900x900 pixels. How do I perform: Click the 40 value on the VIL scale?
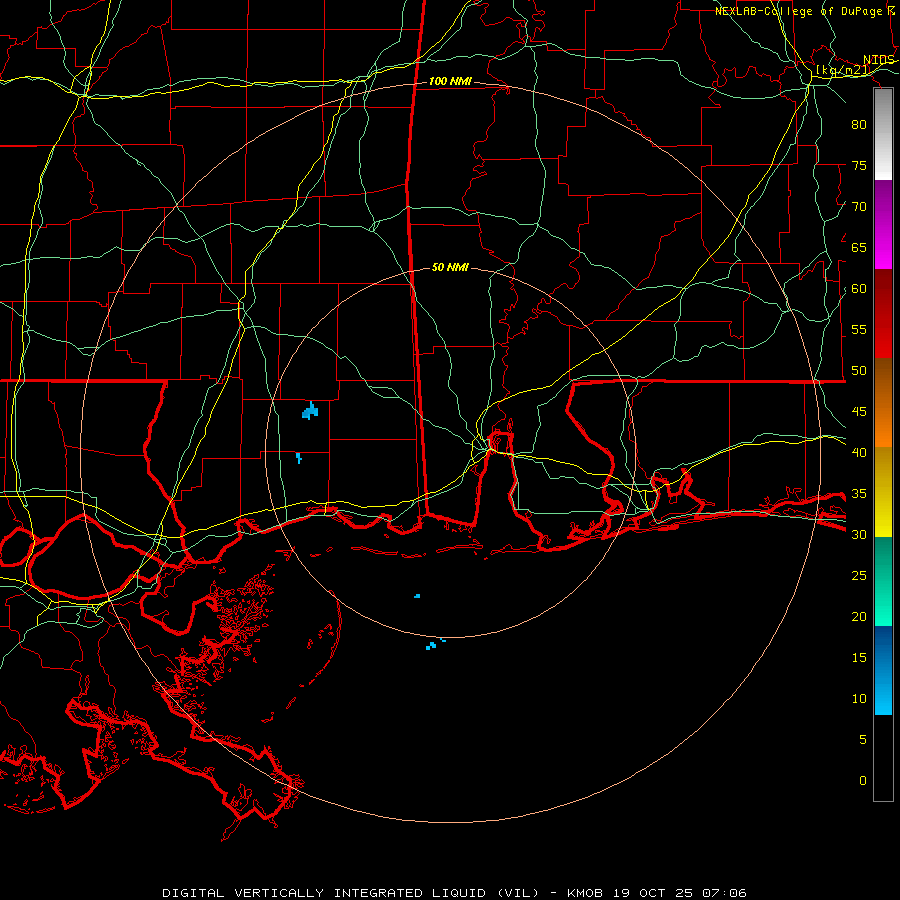[x=859, y=453]
